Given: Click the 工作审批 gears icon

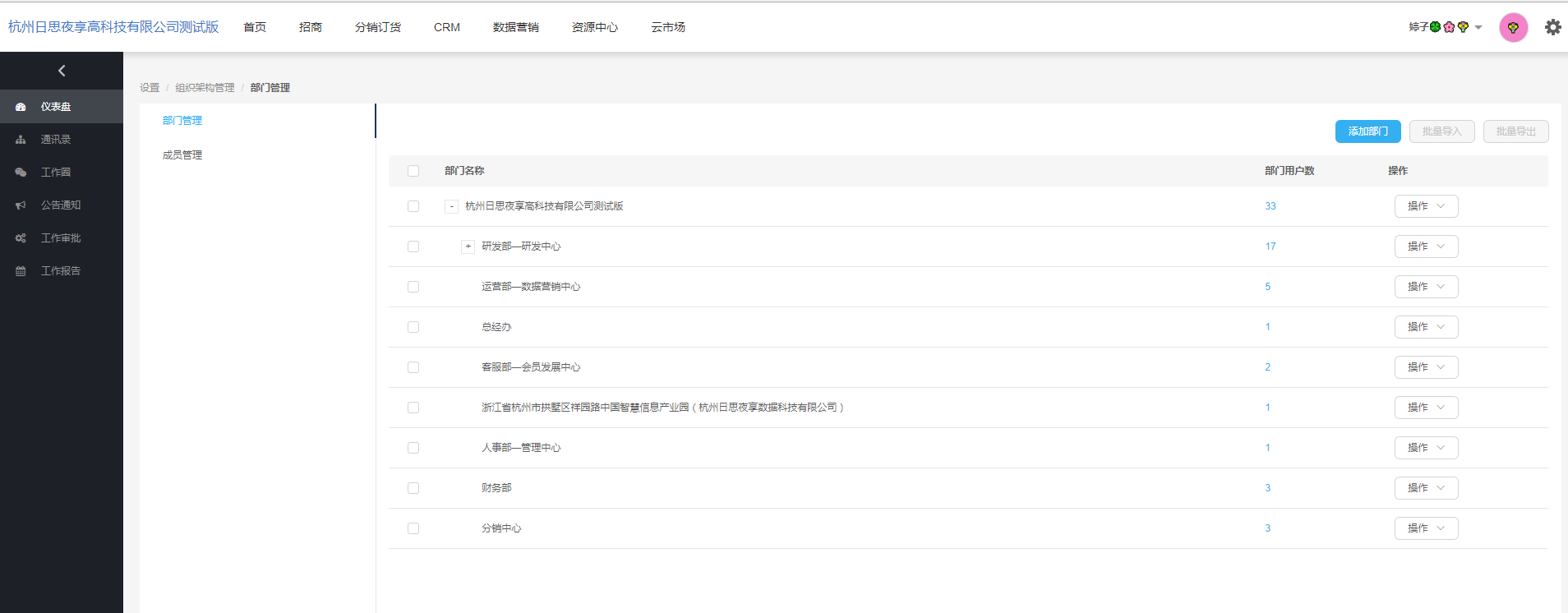Looking at the screenshot, I should (21, 238).
